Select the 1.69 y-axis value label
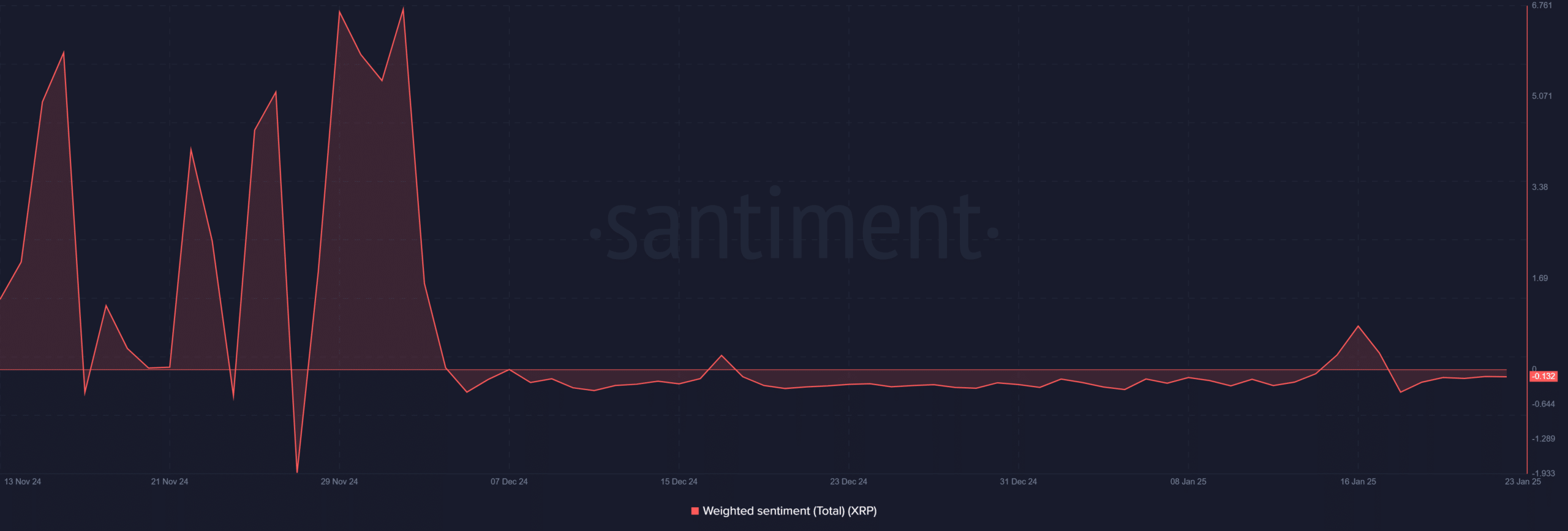 (x=1540, y=279)
